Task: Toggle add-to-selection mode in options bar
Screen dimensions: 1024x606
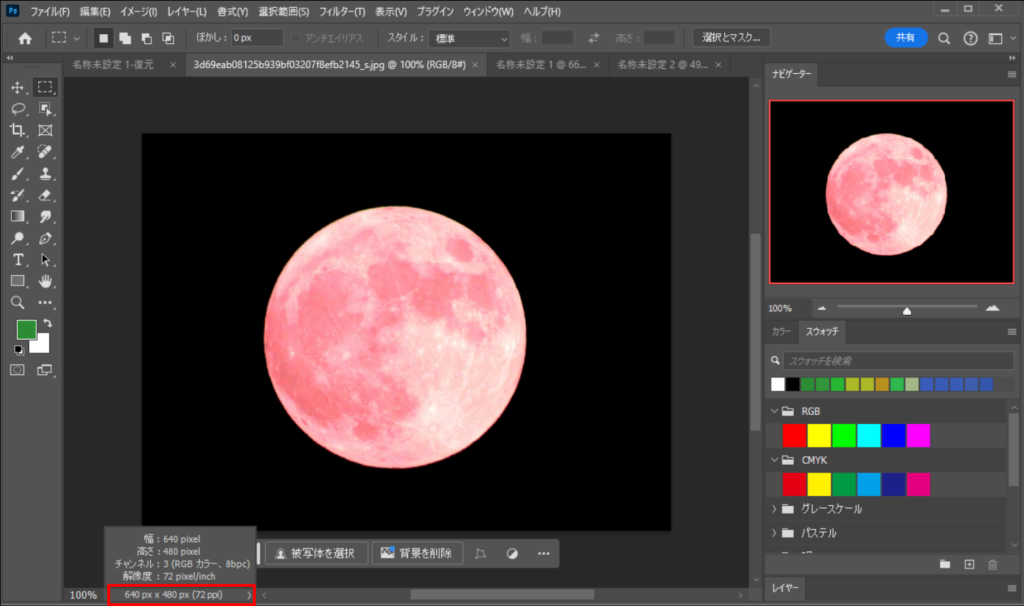Action: pyautogui.click(x=125, y=38)
